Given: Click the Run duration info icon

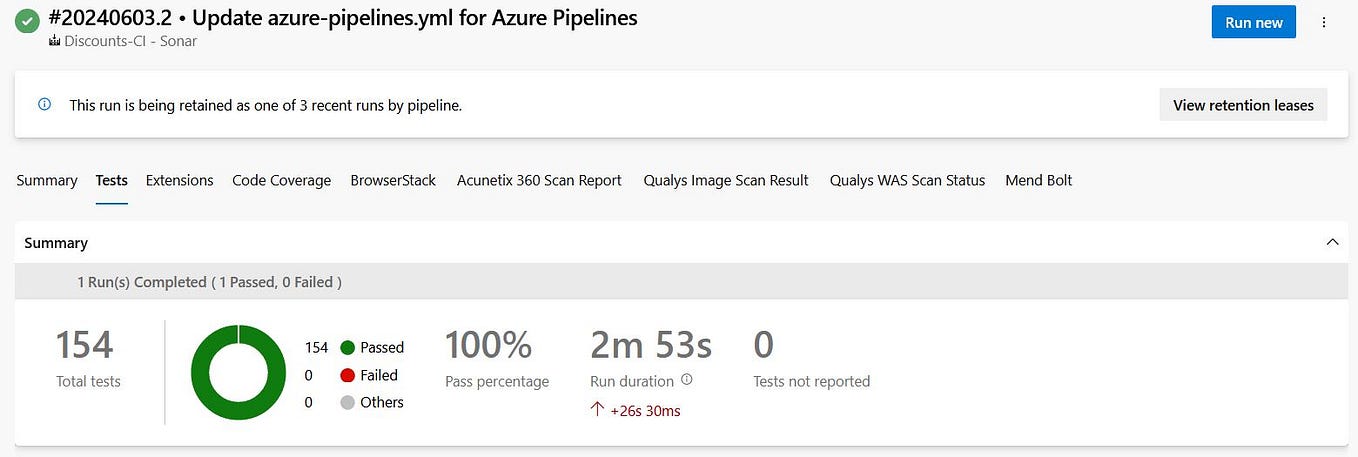Looking at the screenshot, I should click(686, 380).
